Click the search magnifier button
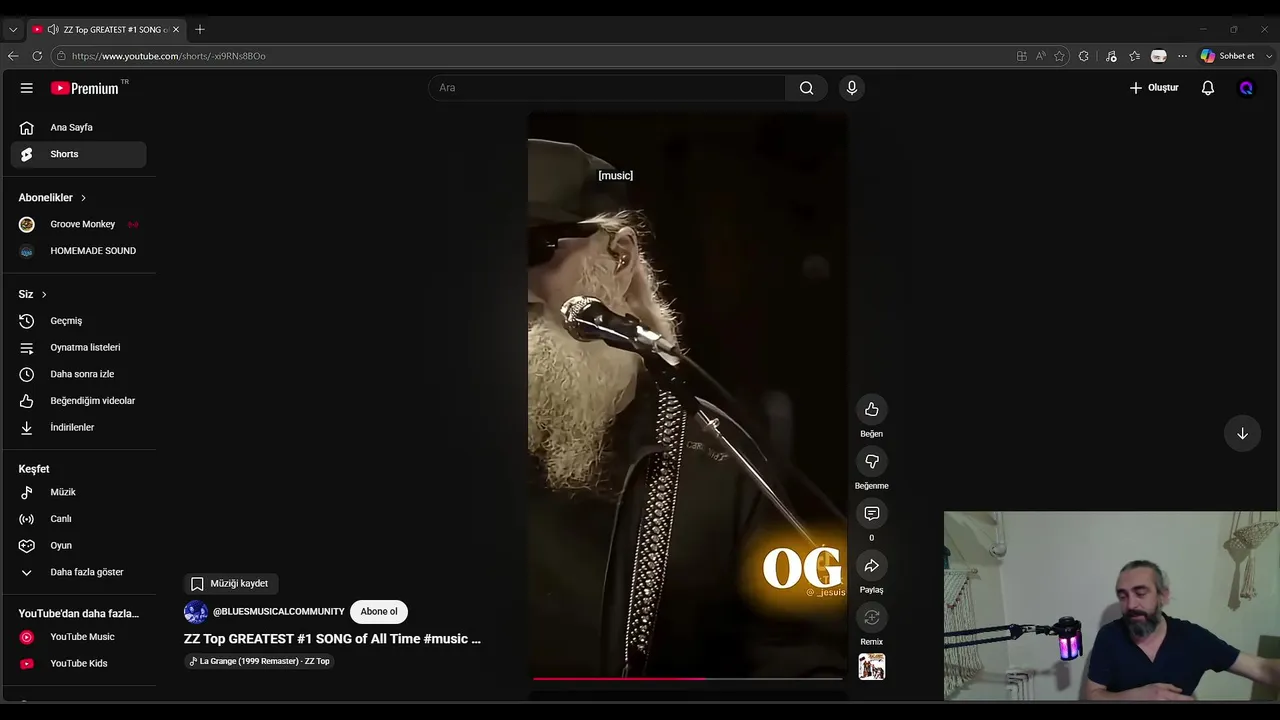1280x720 pixels. point(806,88)
